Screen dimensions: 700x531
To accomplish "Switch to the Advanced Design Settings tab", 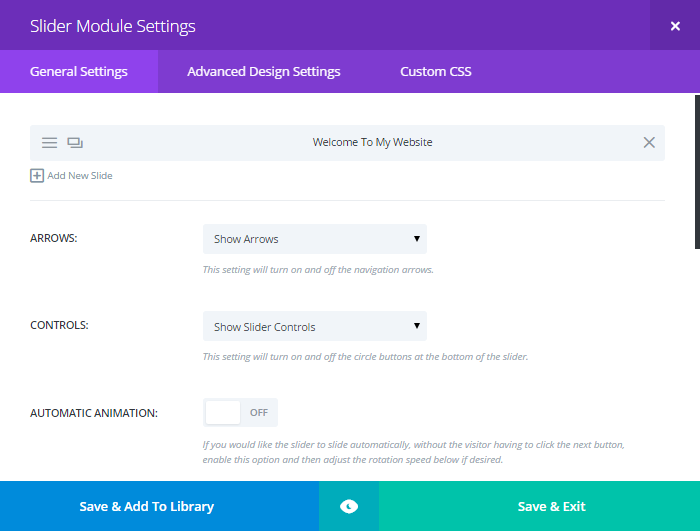I will (264, 71).
